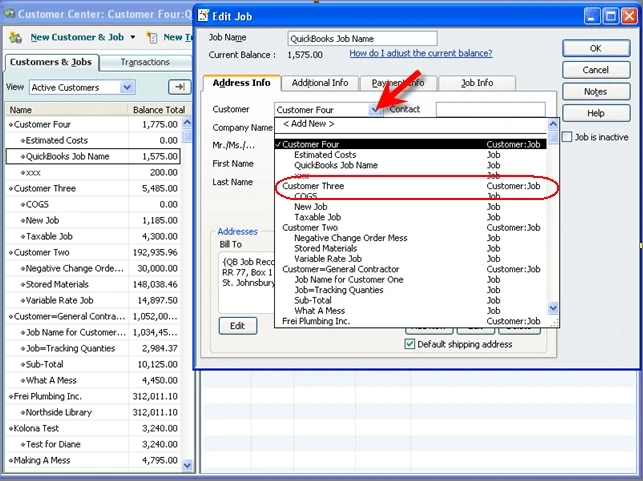Select Sub-Total job in the dropdown list

coord(410,300)
